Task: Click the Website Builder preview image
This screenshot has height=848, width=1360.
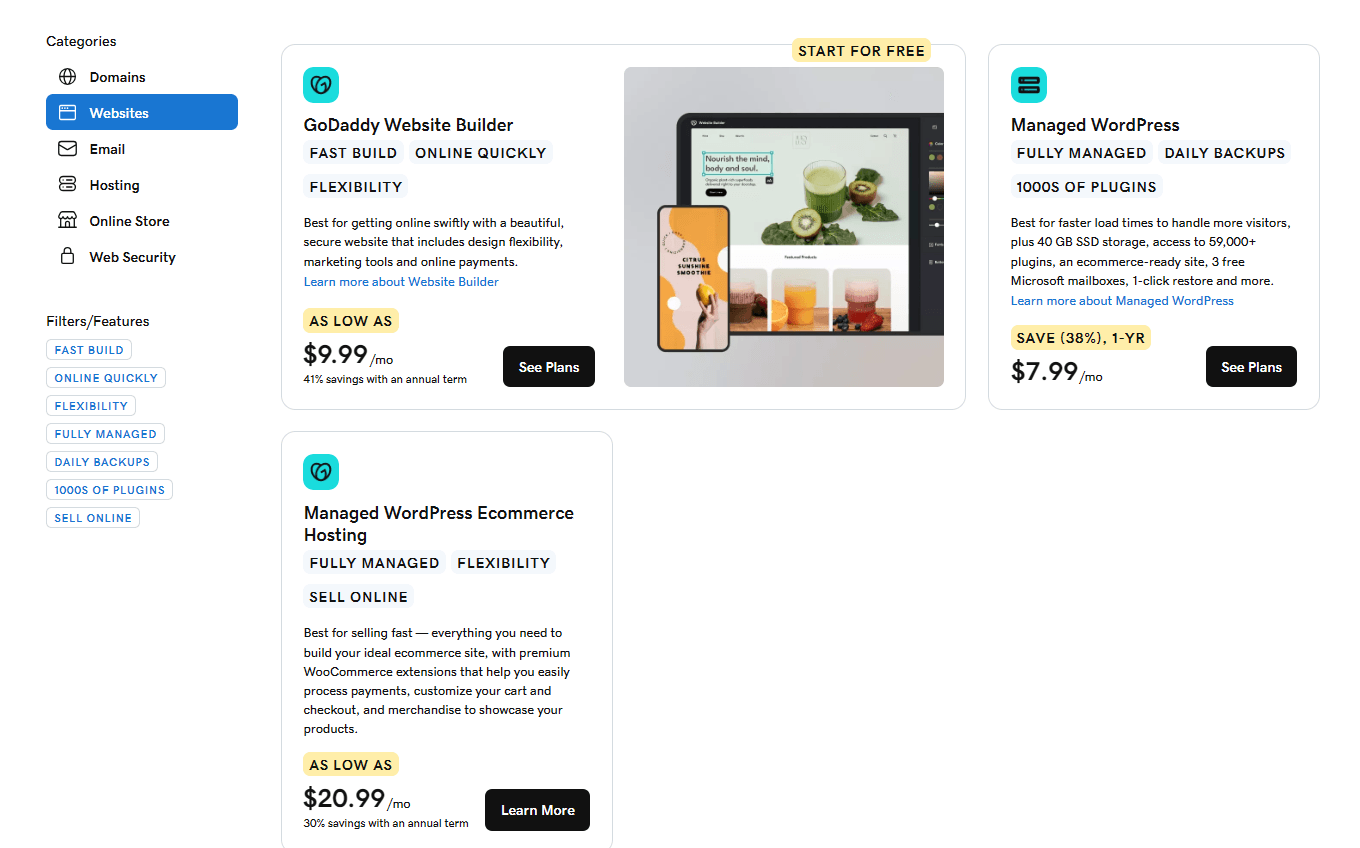Action: 784,227
